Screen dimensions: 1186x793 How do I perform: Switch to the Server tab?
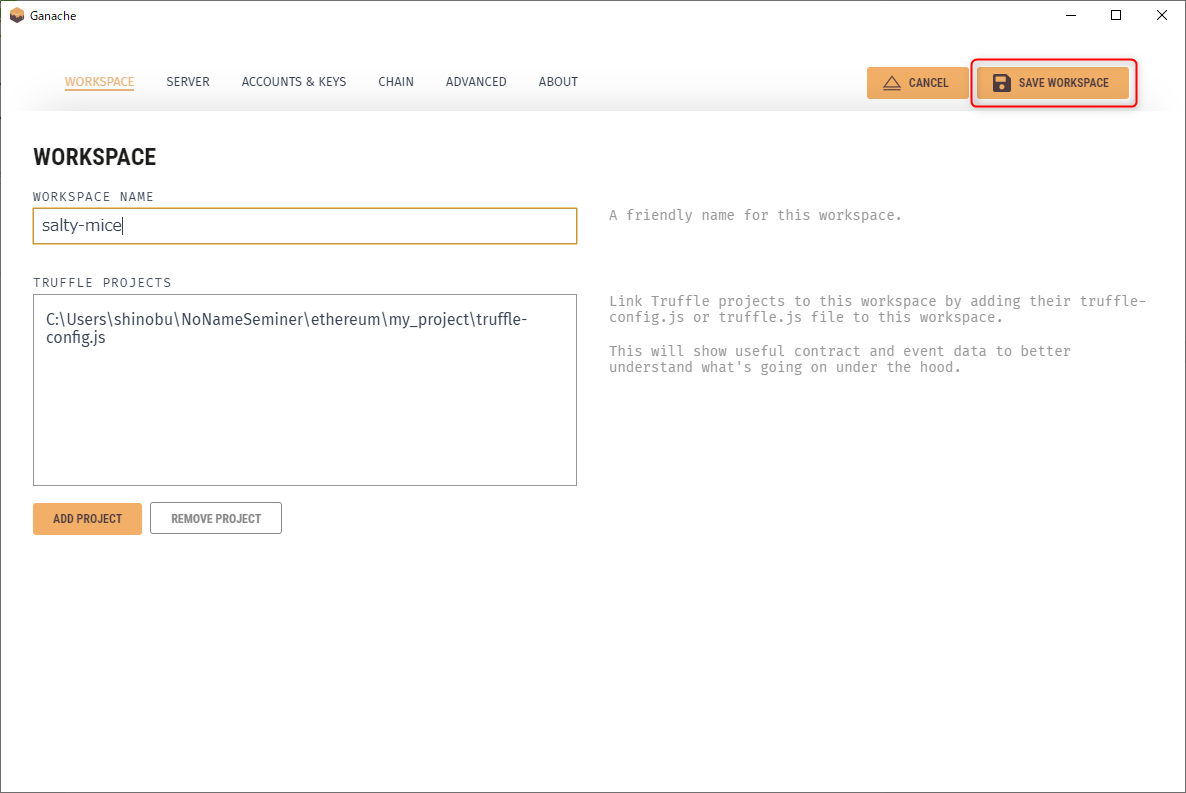[188, 82]
